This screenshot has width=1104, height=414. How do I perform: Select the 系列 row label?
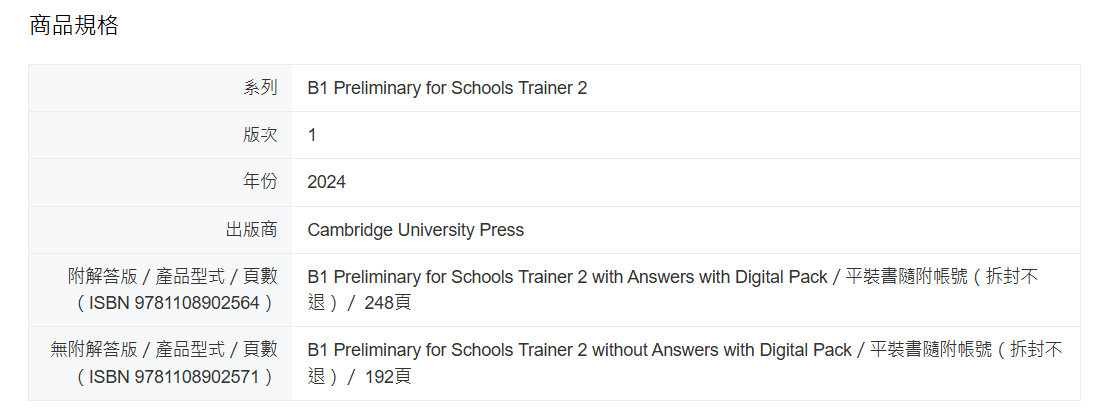(x=261, y=88)
